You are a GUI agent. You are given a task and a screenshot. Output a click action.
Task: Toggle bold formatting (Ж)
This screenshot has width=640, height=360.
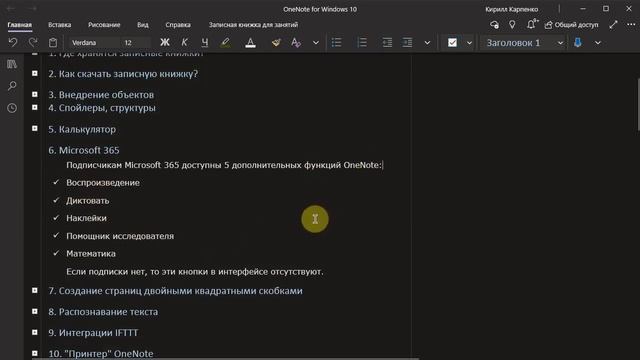164,42
